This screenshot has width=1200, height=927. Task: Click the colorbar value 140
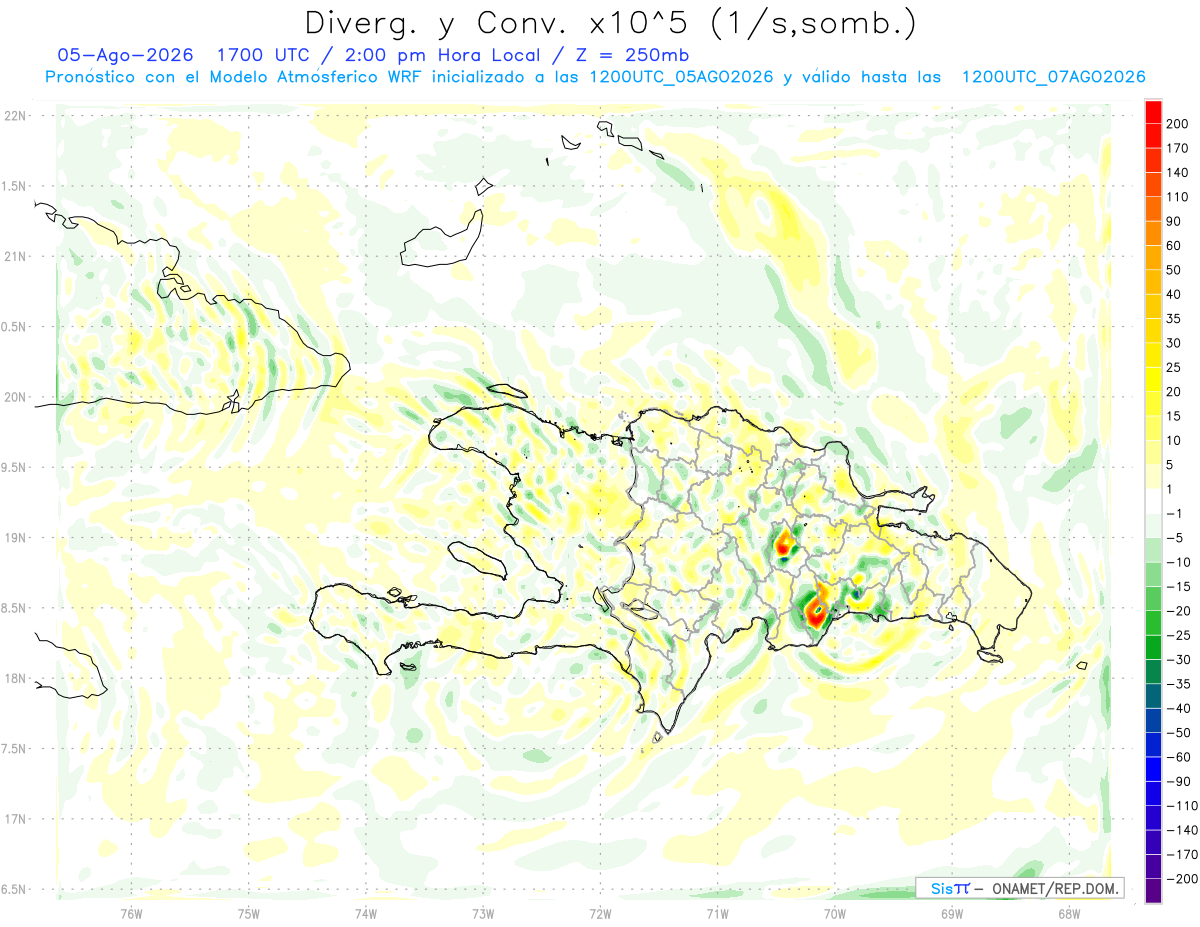1177,173
